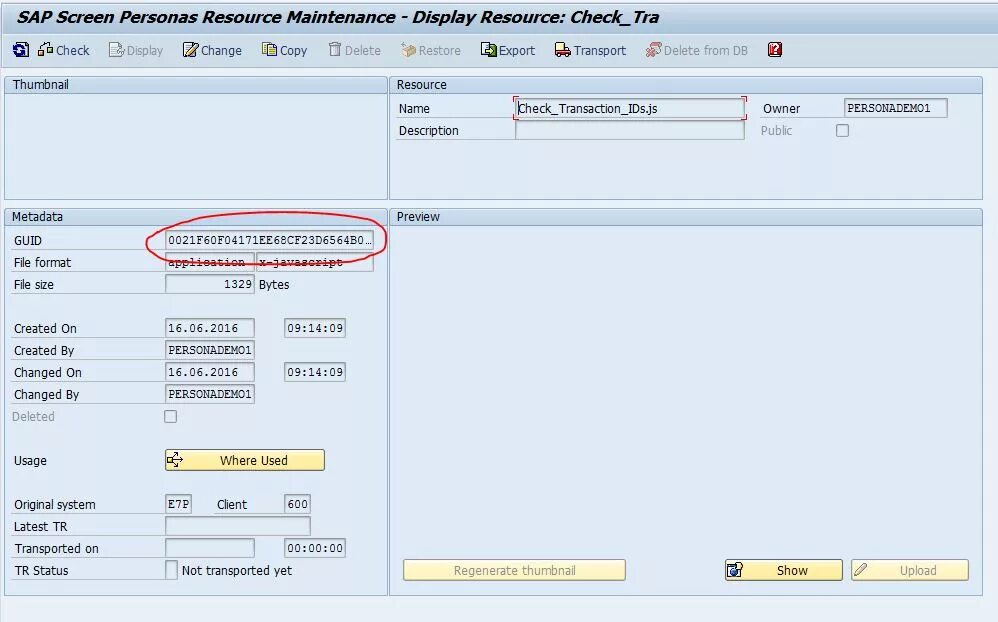Open the red help icon
Screen dimensions: 998x622
pyautogui.click(x=775, y=50)
